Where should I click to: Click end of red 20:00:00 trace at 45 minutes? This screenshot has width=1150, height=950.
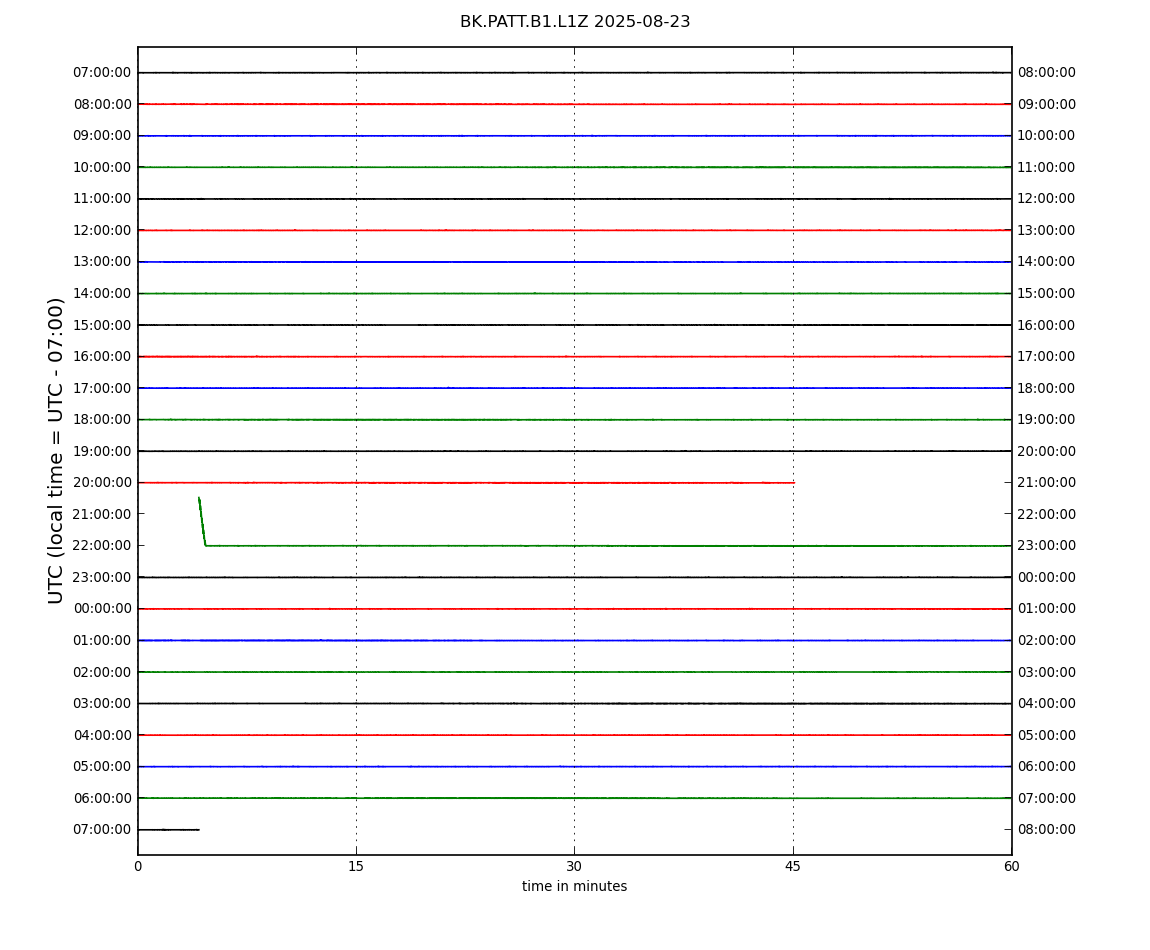tap(793, 483)
